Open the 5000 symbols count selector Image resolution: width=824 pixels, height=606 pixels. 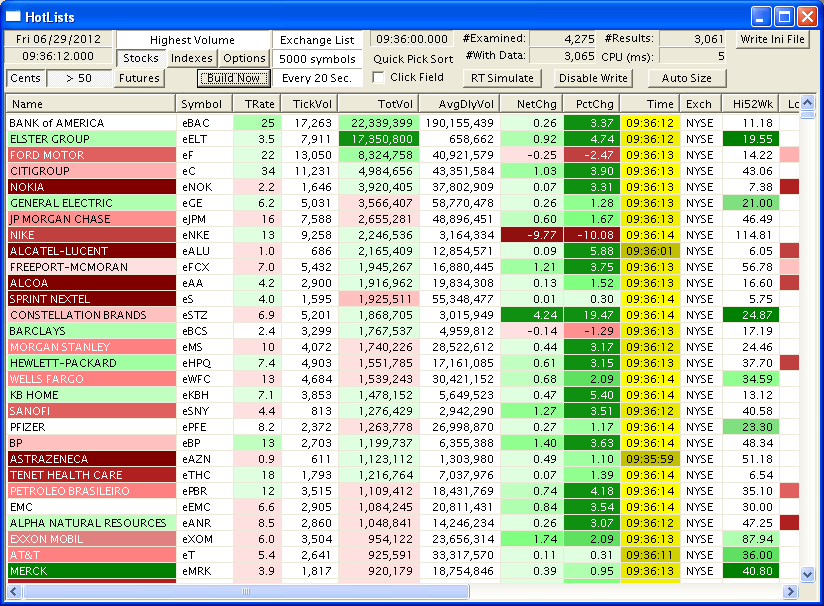(x=317, y=59)
